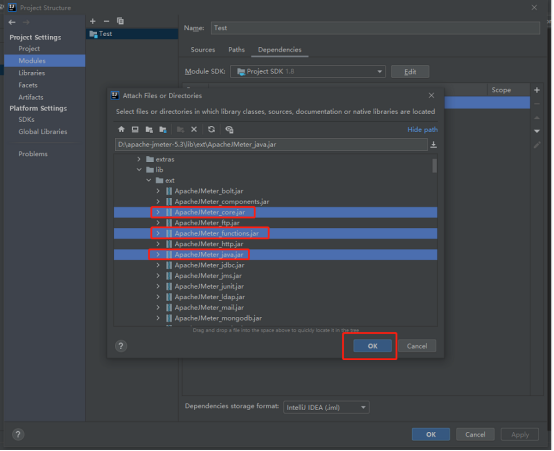
Task: Close the Attach Files or Directories dialog
Action: coord(431,95)
